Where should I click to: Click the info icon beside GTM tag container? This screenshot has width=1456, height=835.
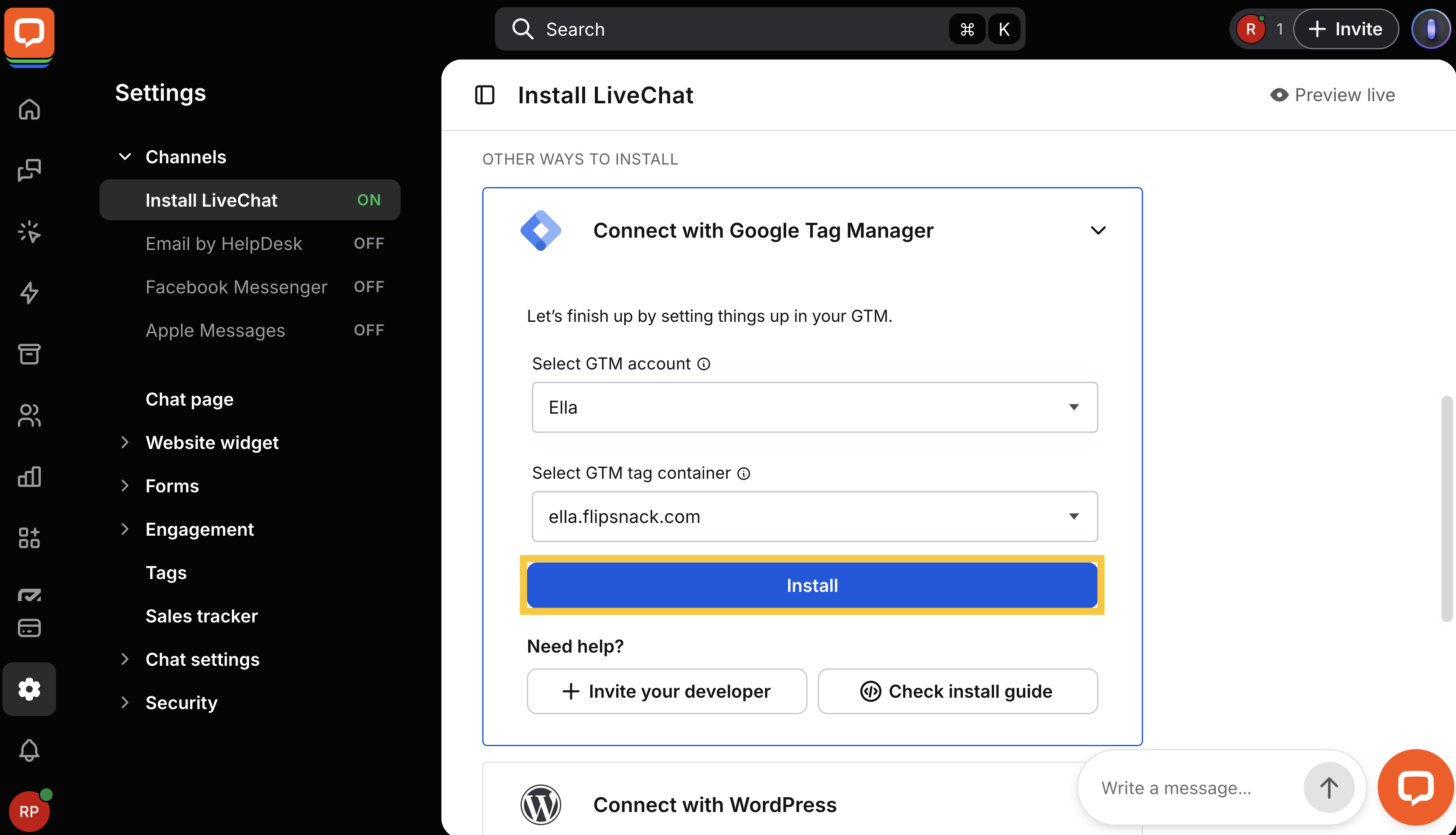point(744,474)
